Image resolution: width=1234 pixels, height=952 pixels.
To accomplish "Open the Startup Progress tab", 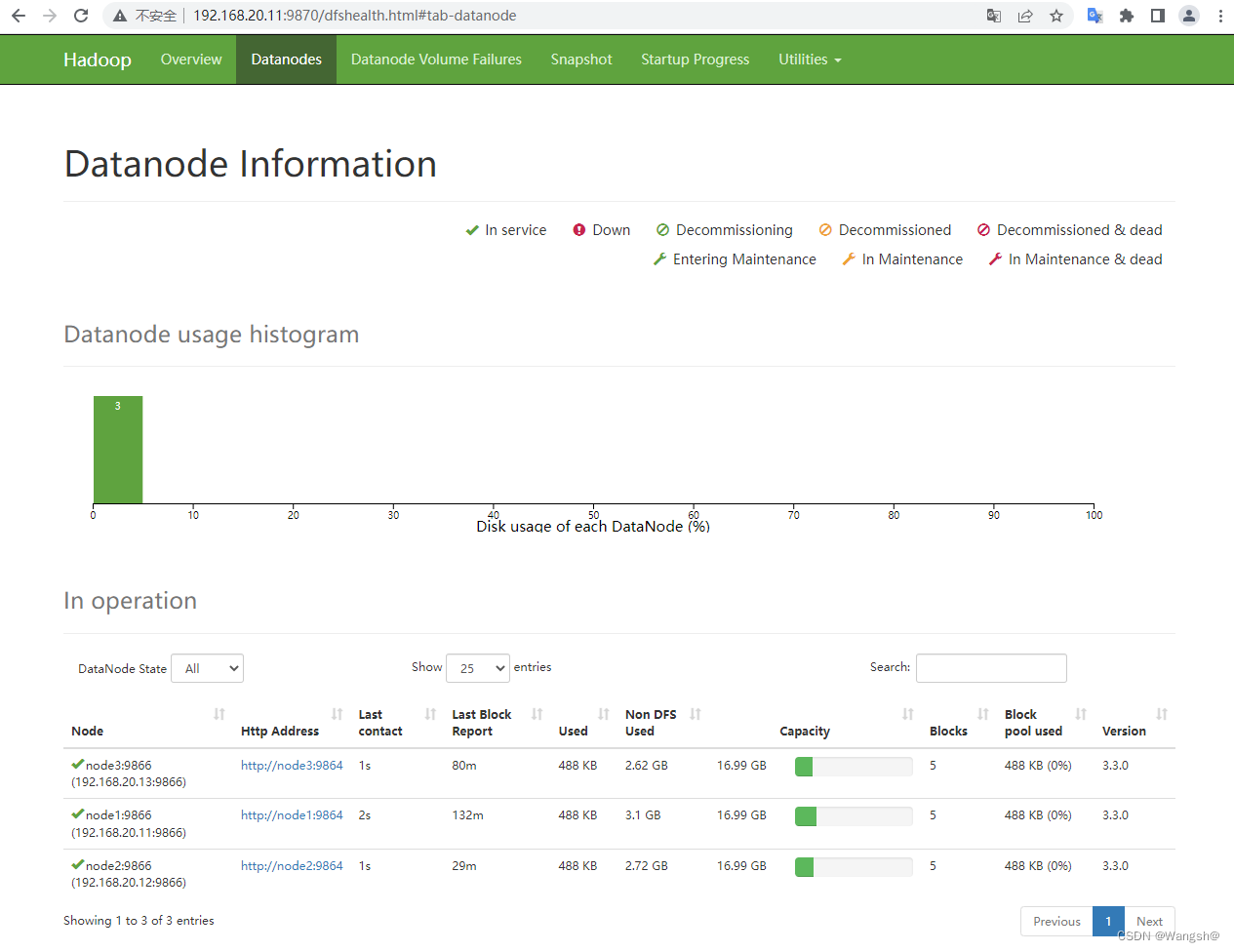I will [x=696, y=59].
